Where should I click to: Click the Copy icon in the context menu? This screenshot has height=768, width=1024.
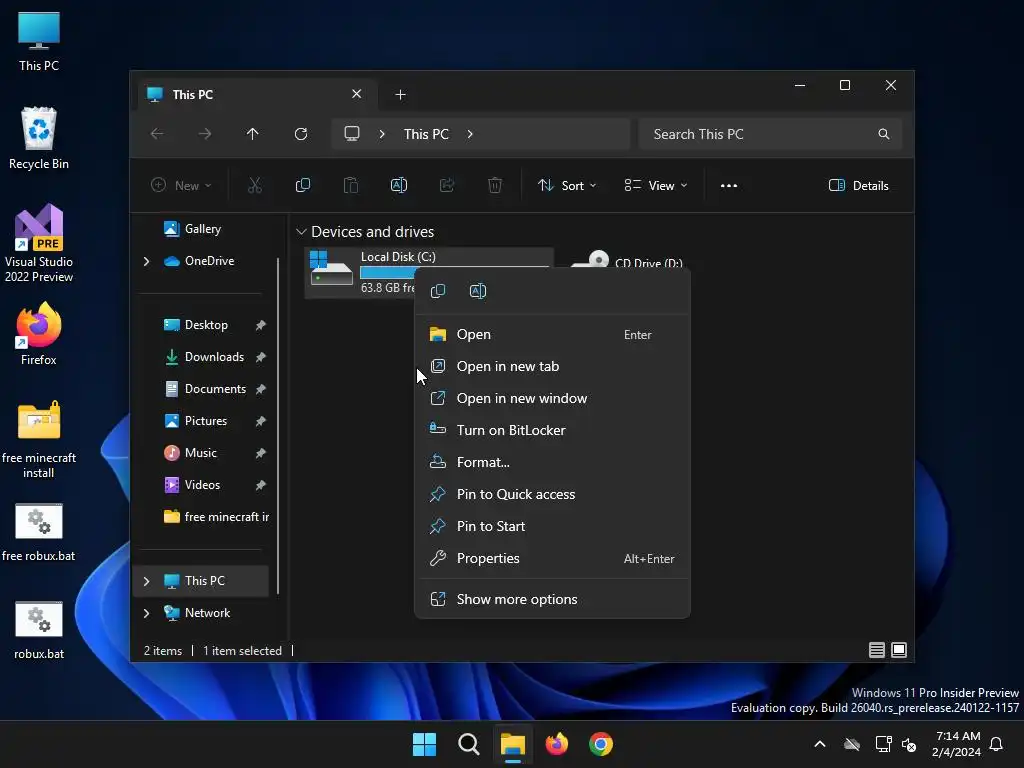coord(438,291)
